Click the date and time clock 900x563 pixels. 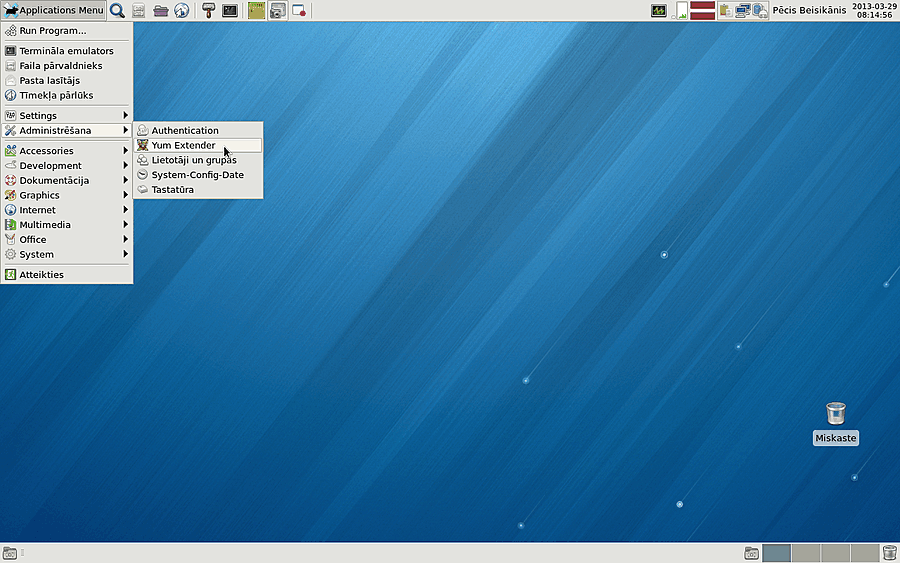(x=874, y=10)
